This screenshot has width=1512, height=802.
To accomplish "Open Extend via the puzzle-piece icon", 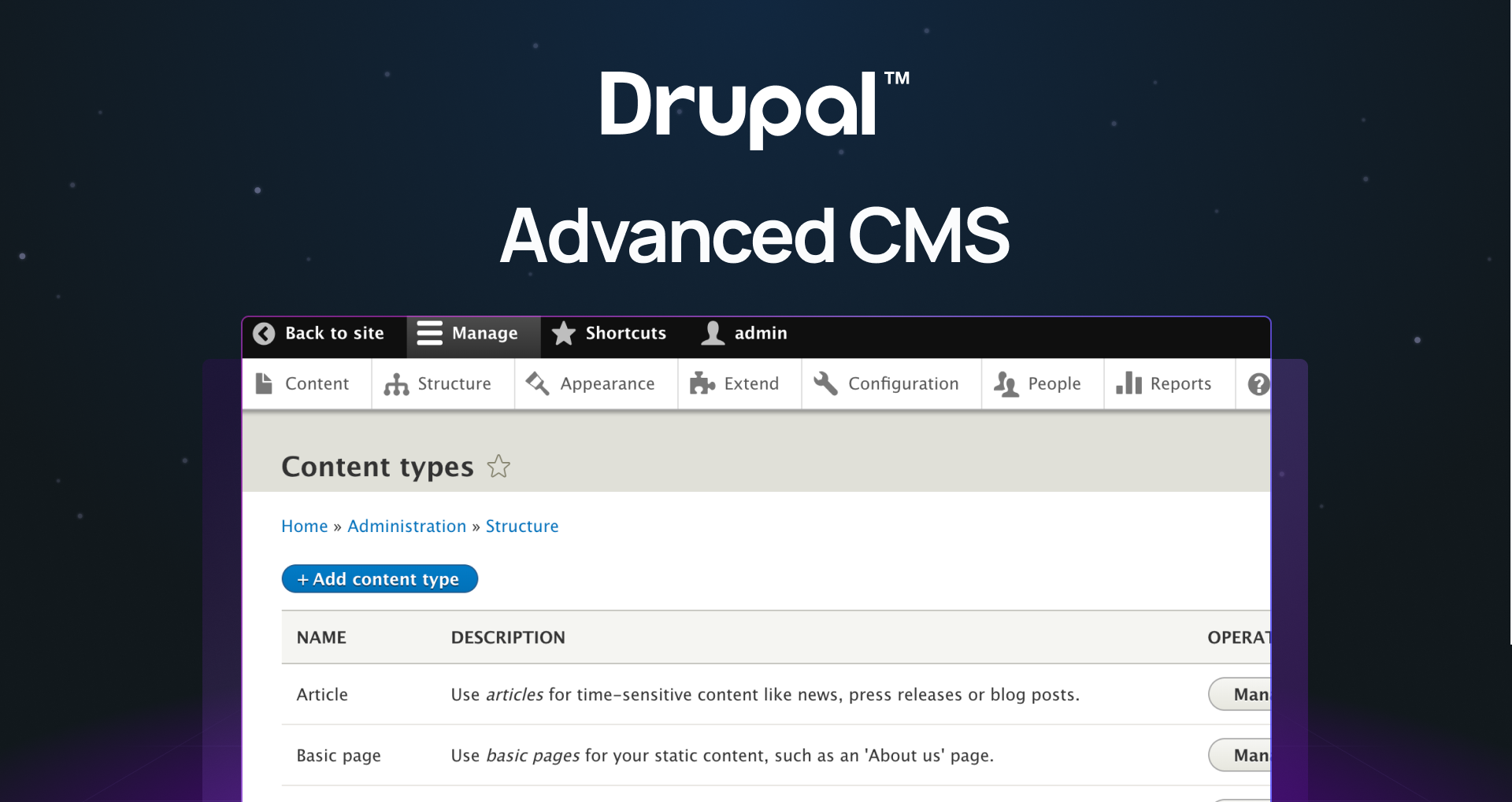I will click(701, 383).
